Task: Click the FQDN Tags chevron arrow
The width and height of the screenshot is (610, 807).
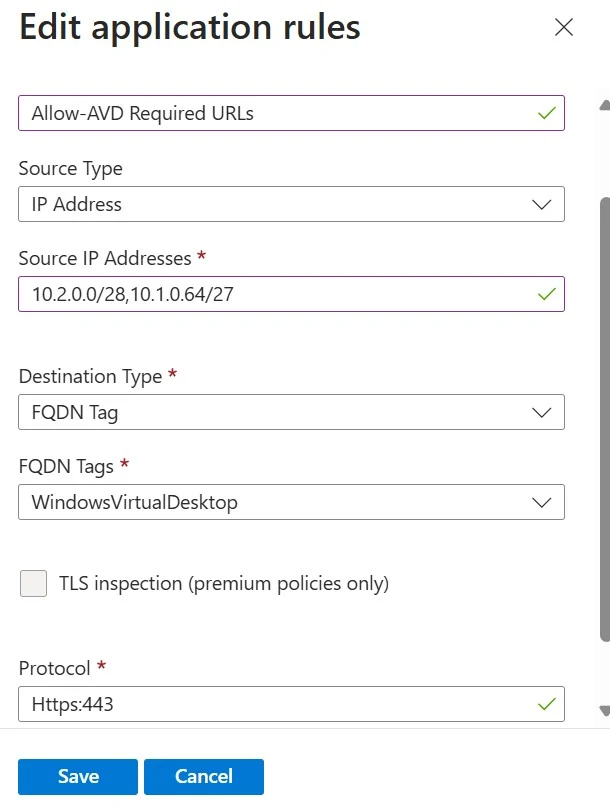Action: pyautogui.click(x=542, y=502)
